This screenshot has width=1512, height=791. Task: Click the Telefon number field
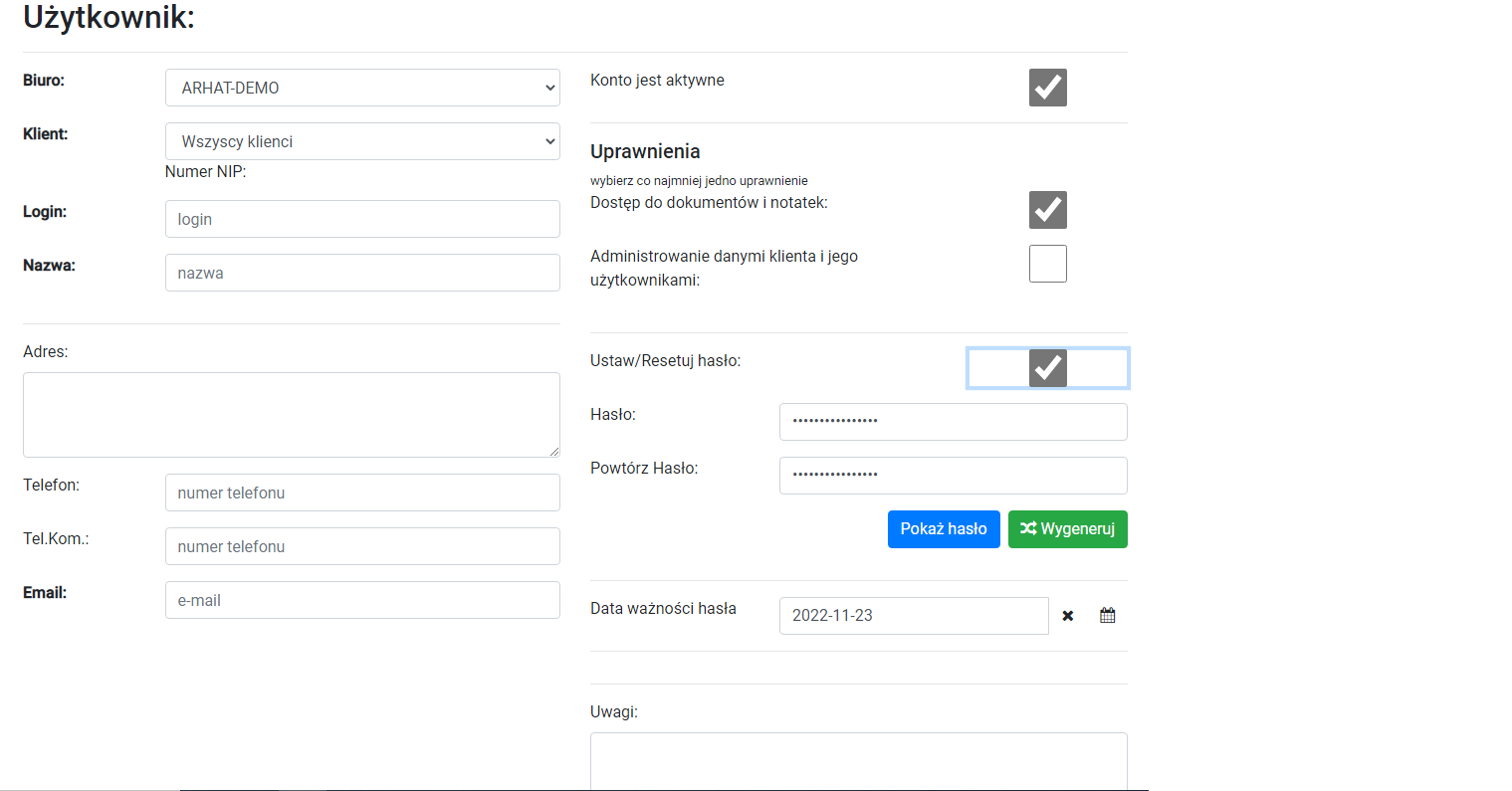(x=362, y=493)
